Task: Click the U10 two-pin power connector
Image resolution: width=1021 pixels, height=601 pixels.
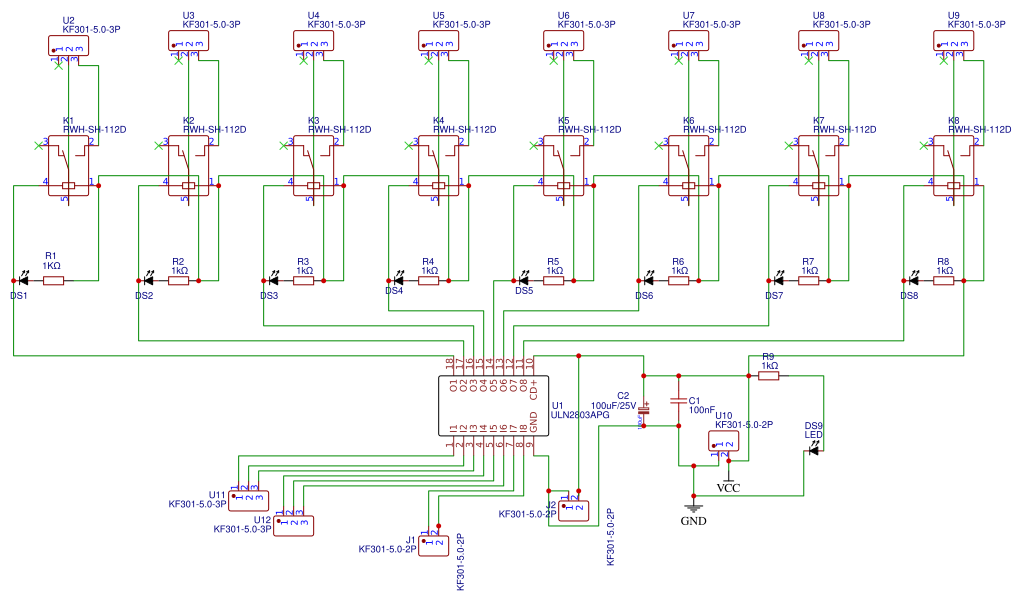Action: (723, 441)
